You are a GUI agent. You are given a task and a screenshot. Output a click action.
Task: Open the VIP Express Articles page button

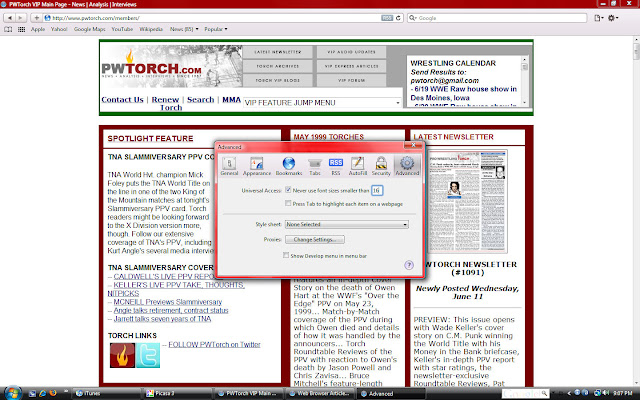click(351, 66)
